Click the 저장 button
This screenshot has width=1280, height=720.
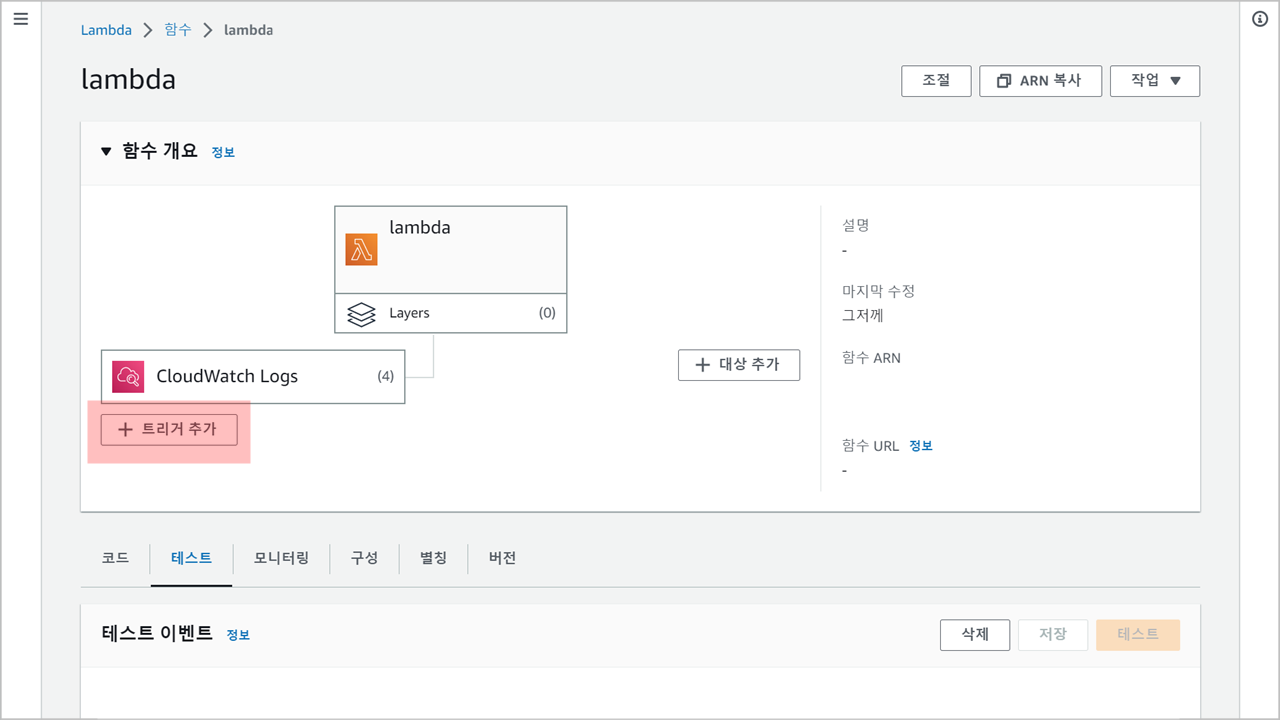point(1053,635)
